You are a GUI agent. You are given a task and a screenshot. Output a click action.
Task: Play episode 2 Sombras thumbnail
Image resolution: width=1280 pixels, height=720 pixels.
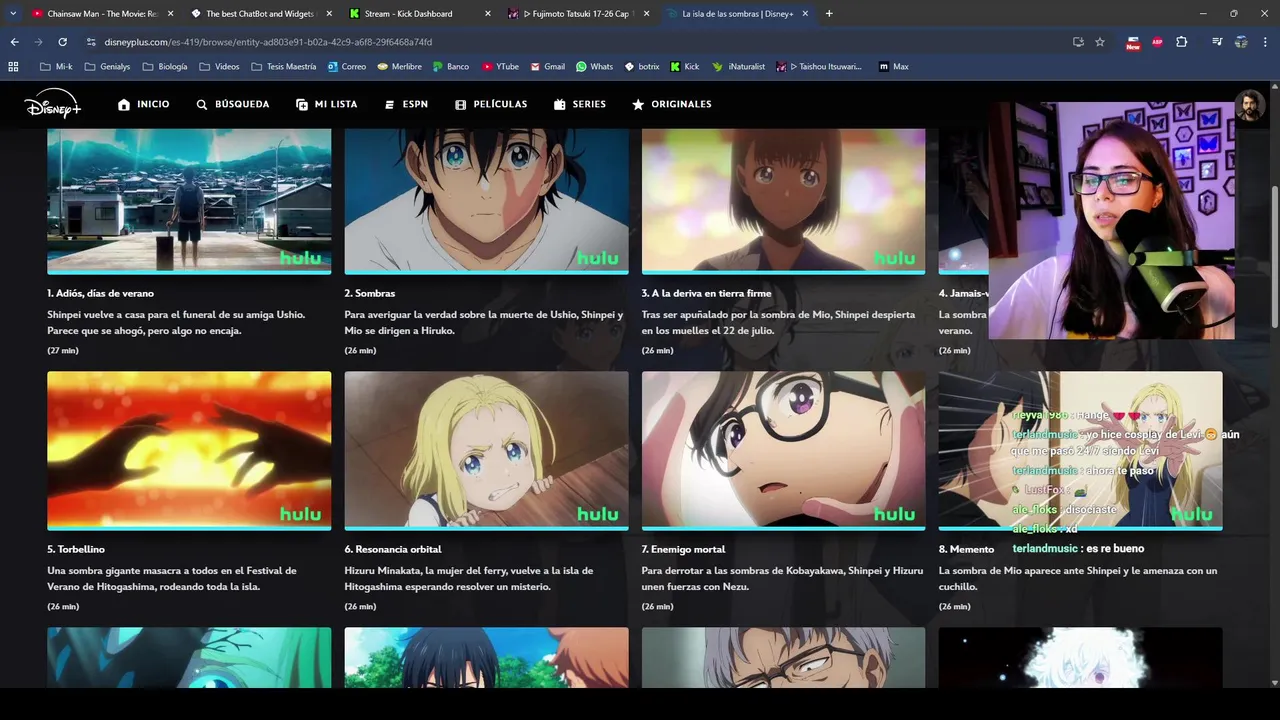486,200
